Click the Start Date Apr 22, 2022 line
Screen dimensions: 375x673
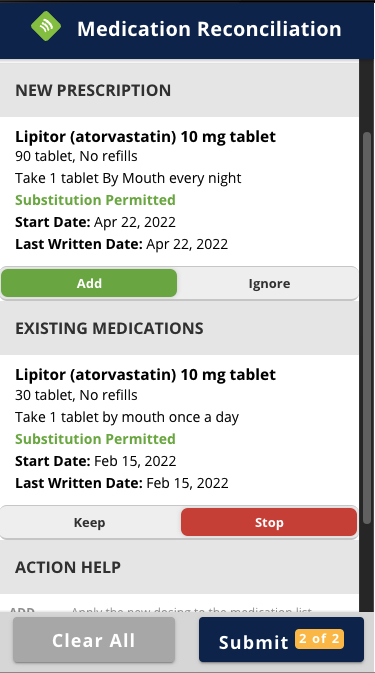[x=95, y=222]
